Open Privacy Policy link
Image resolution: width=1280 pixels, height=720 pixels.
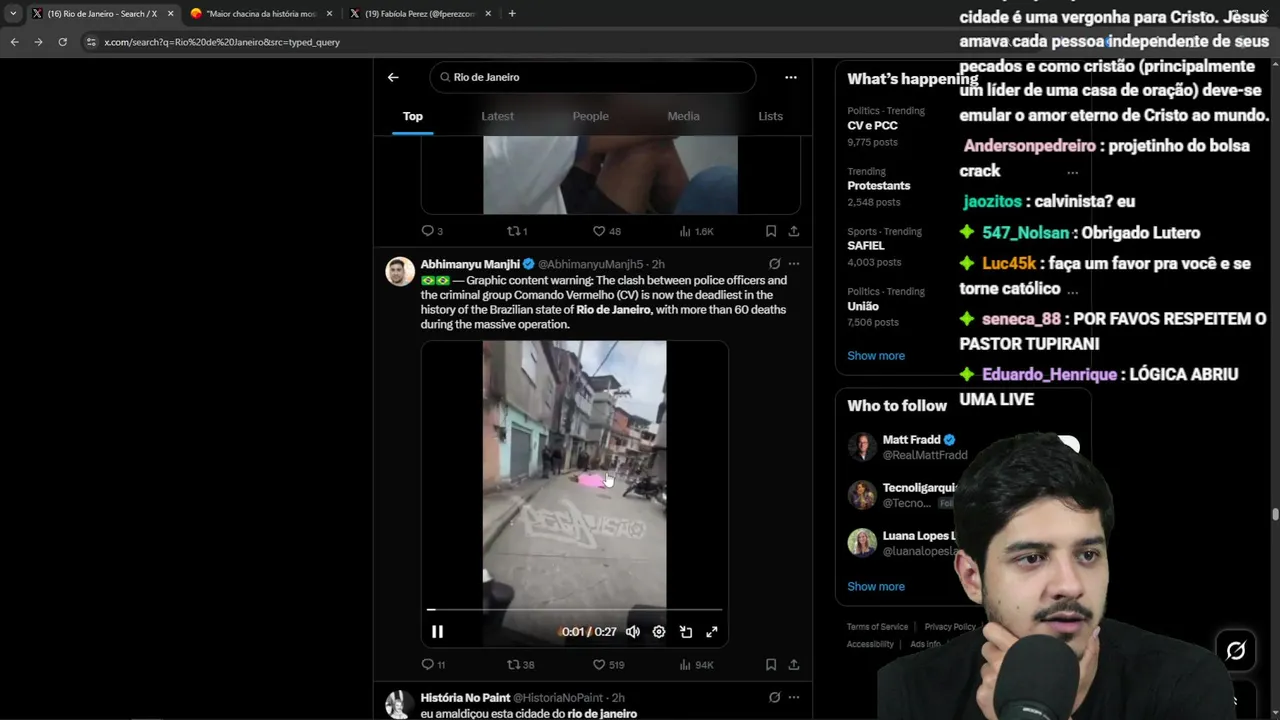click(x=950, y=627)
